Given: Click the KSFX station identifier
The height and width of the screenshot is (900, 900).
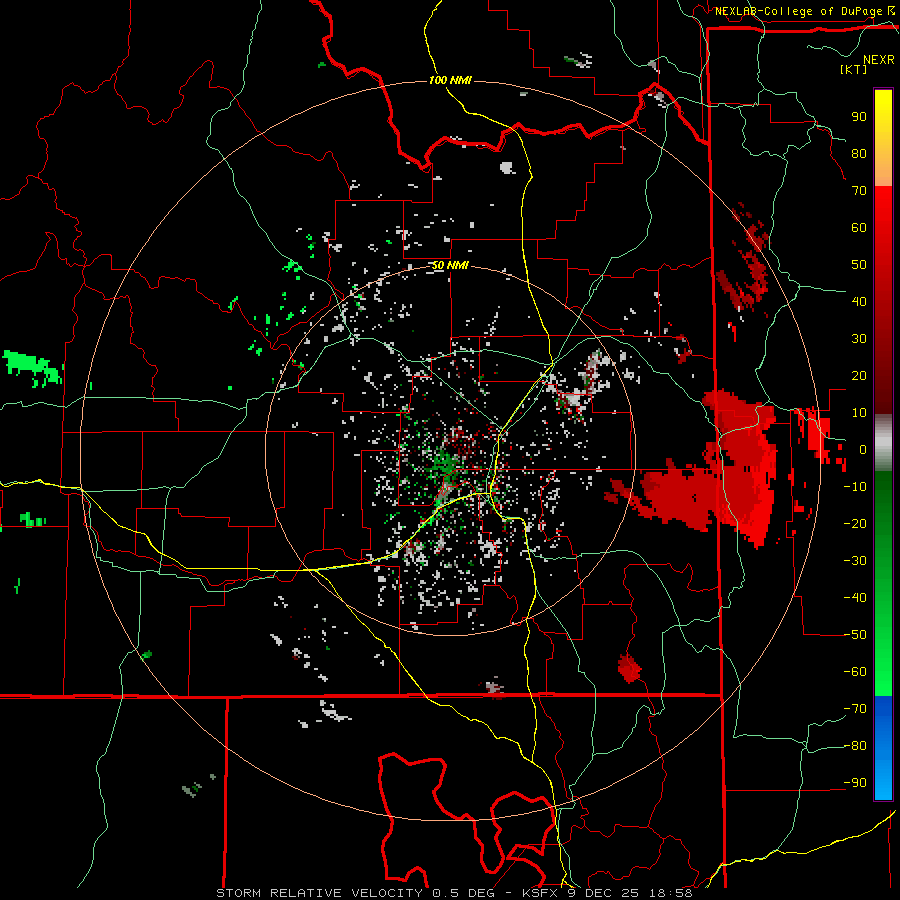Looking at the screenshot, I should (x=540, y=893).
